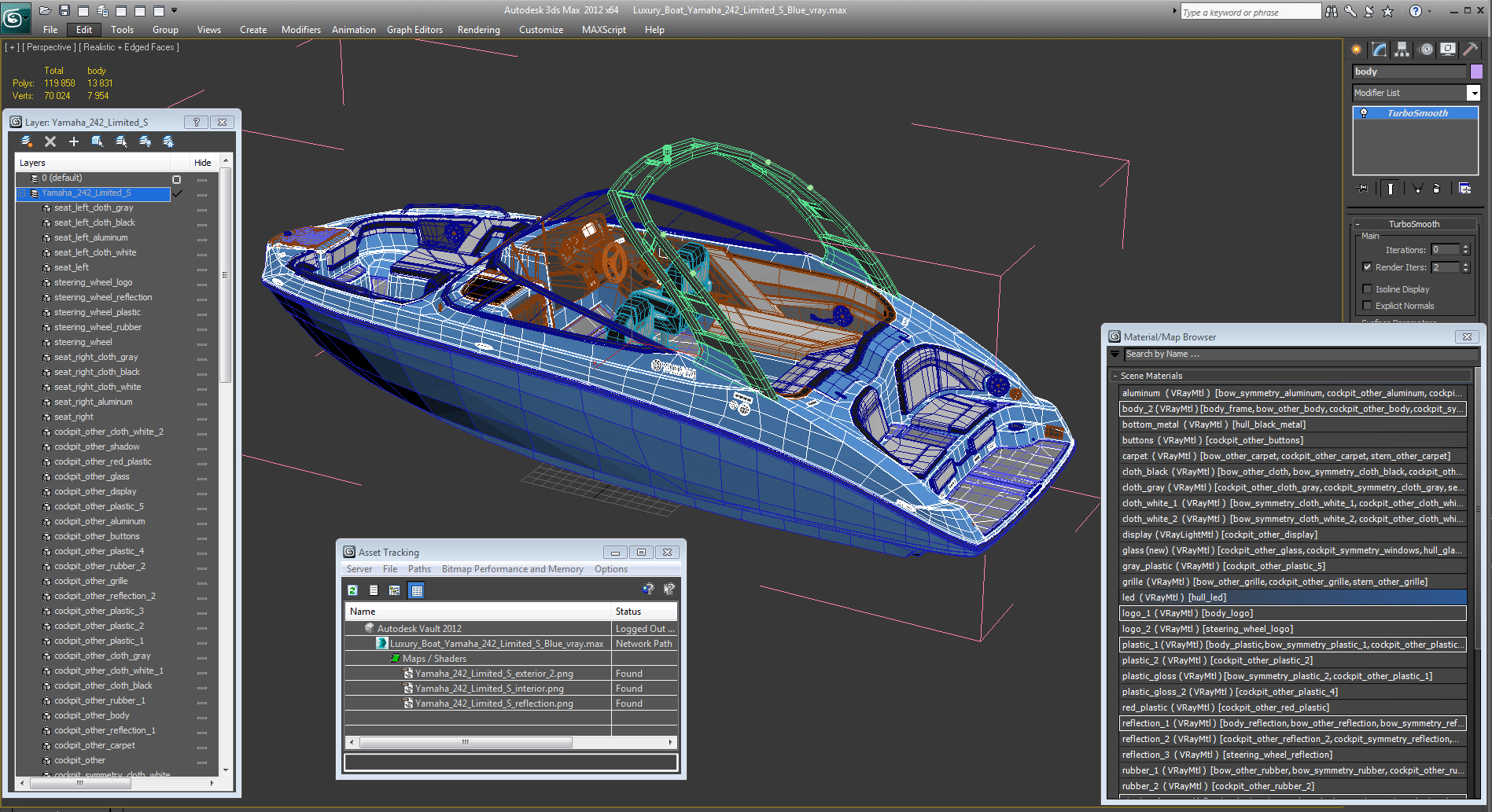Click Make Unique modifier icon
1492x812 pixels.
pyautogui.click(x=1417, y=189)
